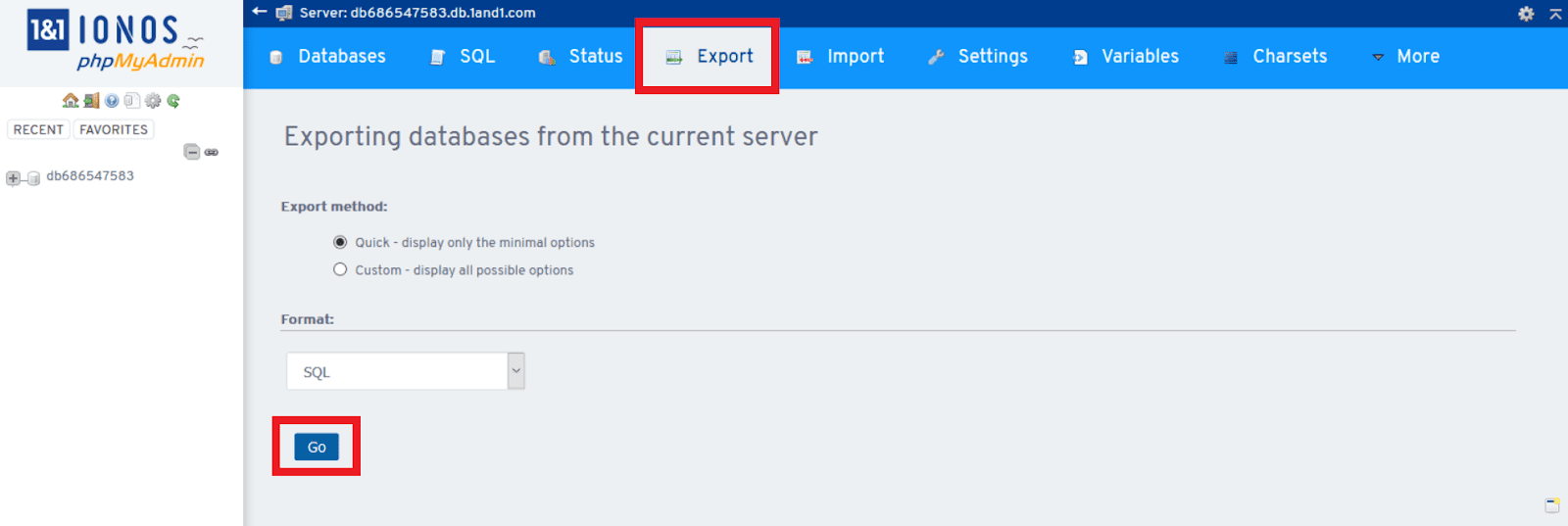
Task: Select the Export tab
Action: (x=710, y=57)
